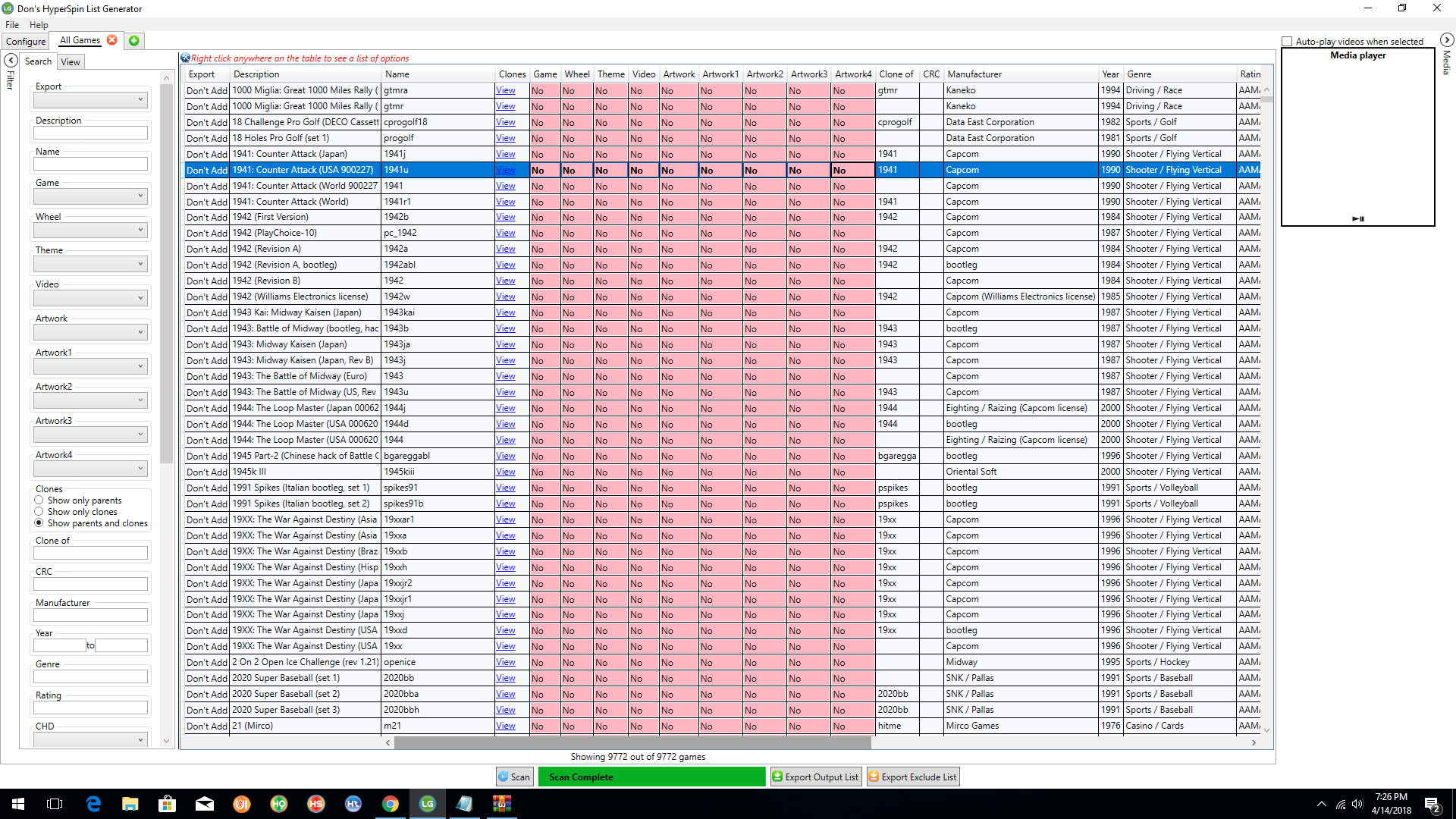This screenshot has width=1456, height=819.
Task: Open the Theme filter dropdown
Action: click(x=90, y=263)
